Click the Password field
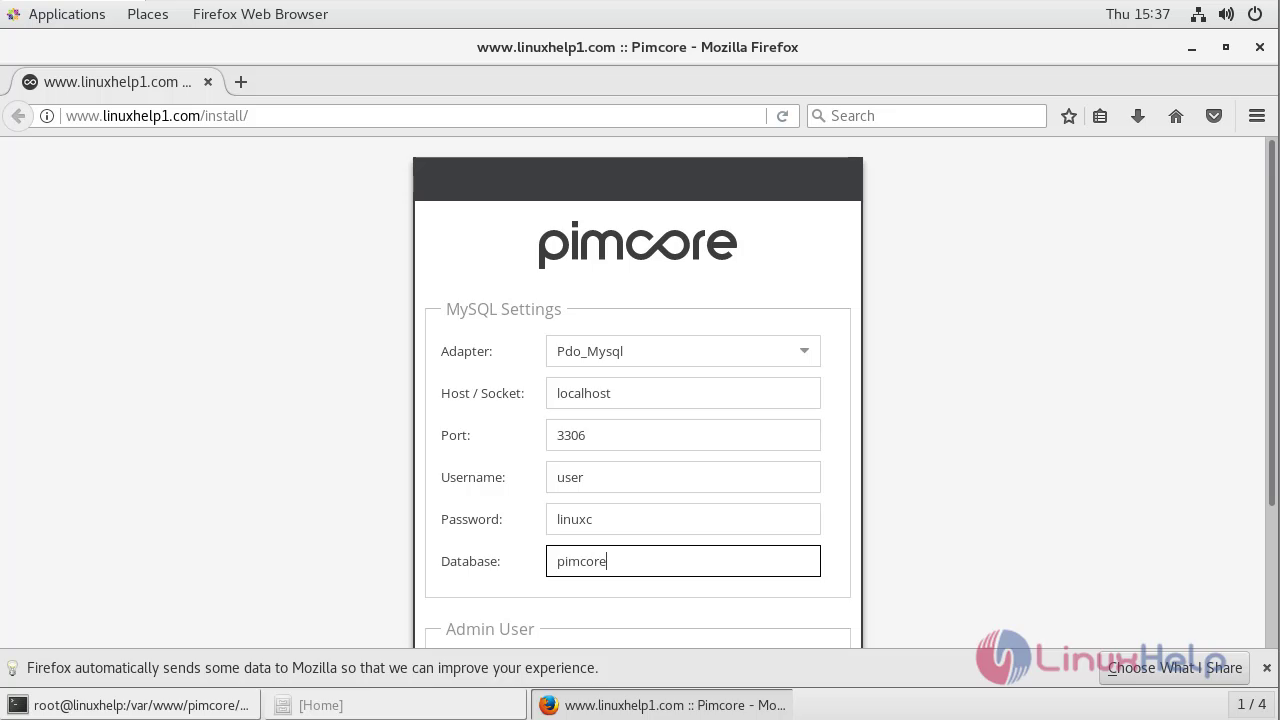This screenshot has height=720, width=1280. [683, 519]
